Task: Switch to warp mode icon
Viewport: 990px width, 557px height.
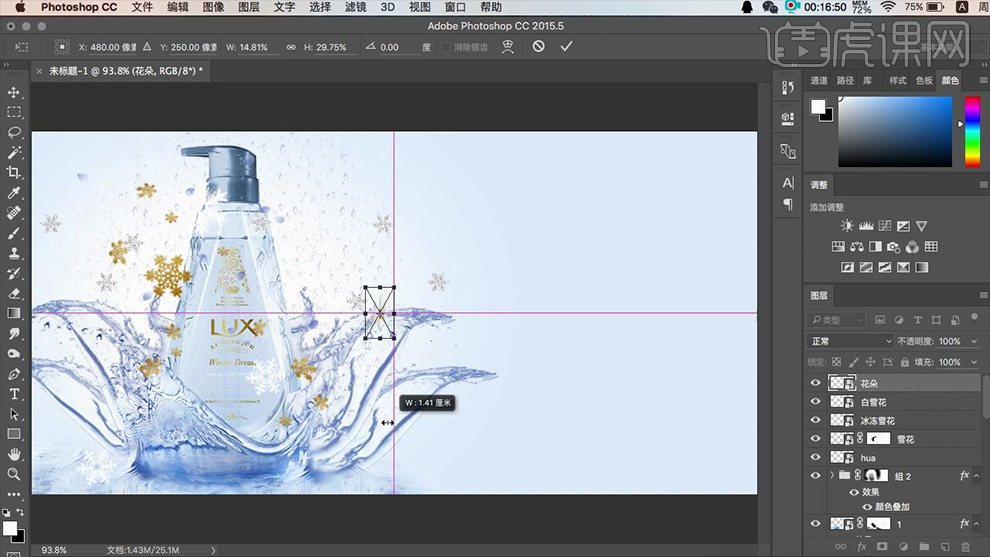Action: click(x=509, y=46)
